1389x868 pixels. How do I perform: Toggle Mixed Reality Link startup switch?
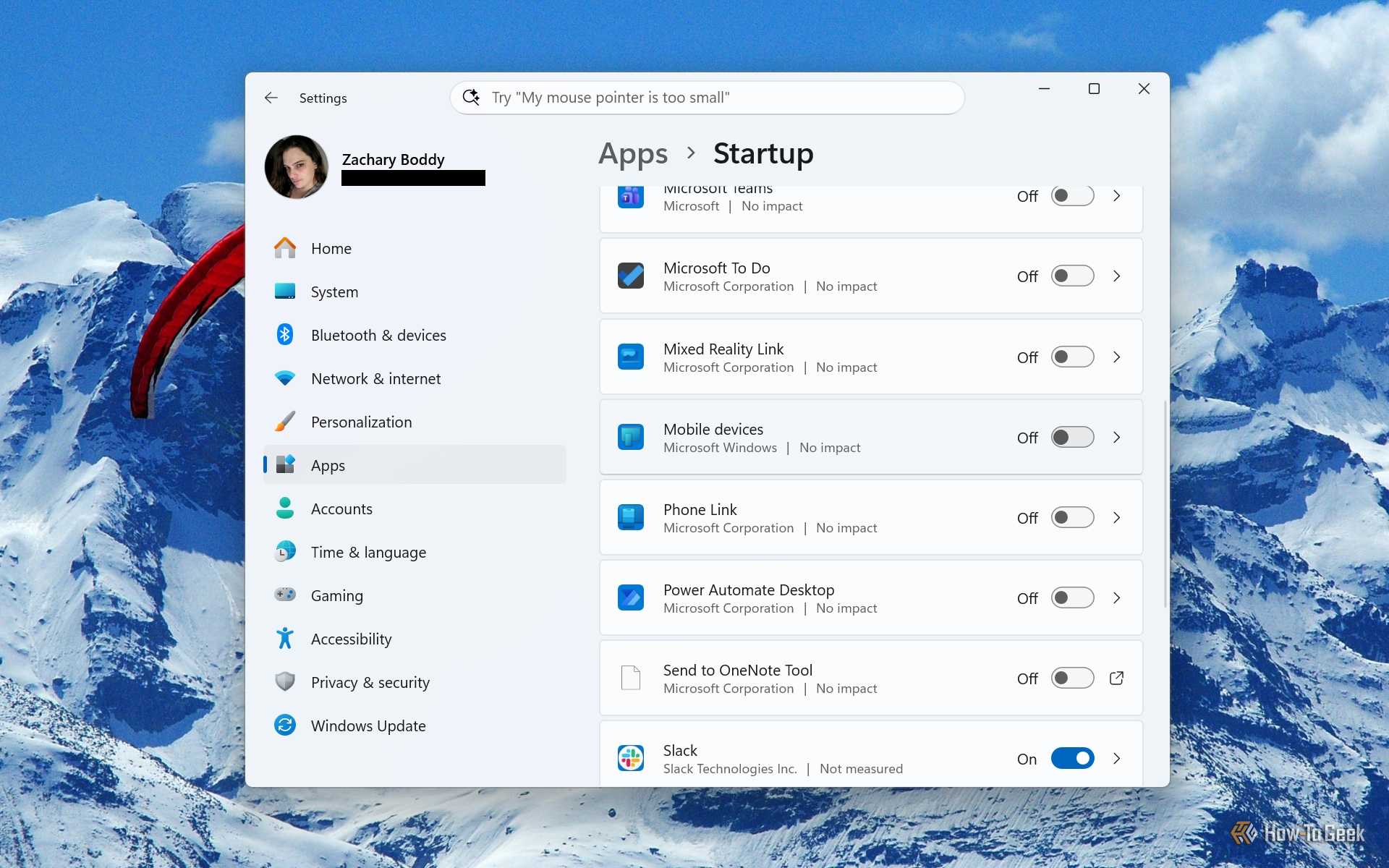(x=1072, y=357)
